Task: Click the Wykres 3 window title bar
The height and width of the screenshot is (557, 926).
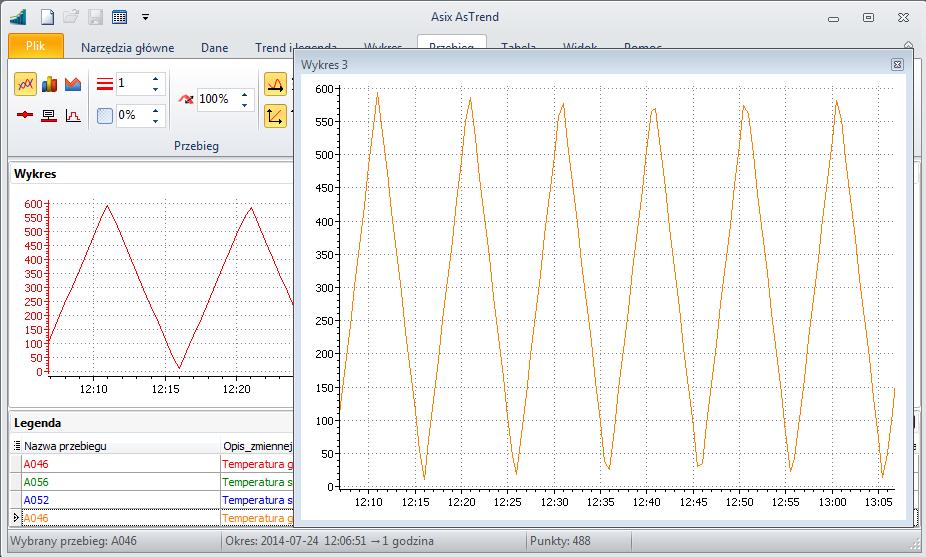Action: coord(591,64)
